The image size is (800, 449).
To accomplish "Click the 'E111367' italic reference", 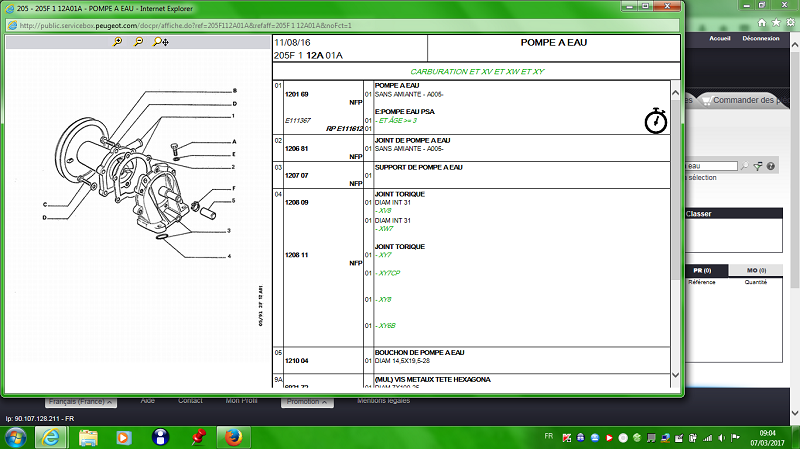I will click(x=298, y=121).
